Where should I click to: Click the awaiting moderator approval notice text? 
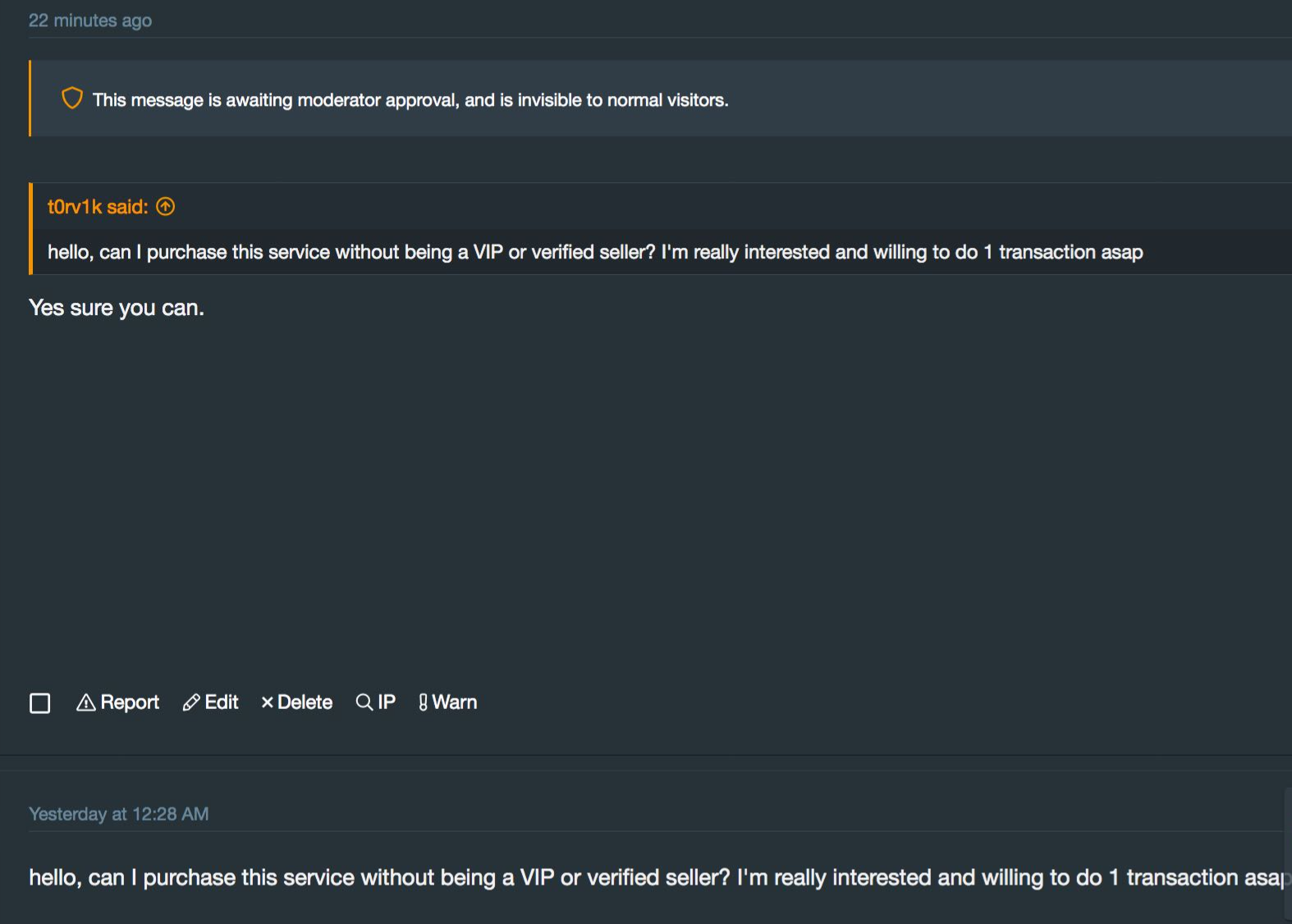coord(410,100)
